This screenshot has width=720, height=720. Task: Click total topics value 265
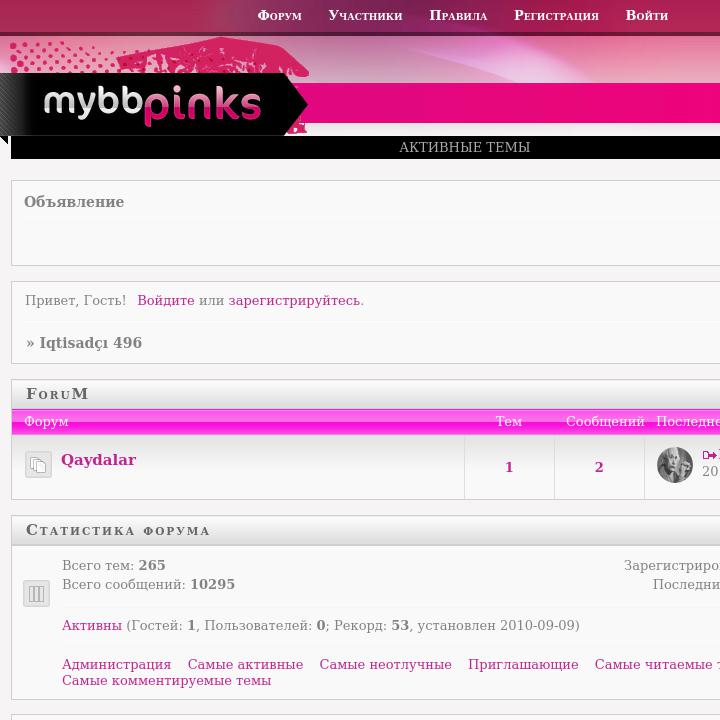(x=152, y=565)
